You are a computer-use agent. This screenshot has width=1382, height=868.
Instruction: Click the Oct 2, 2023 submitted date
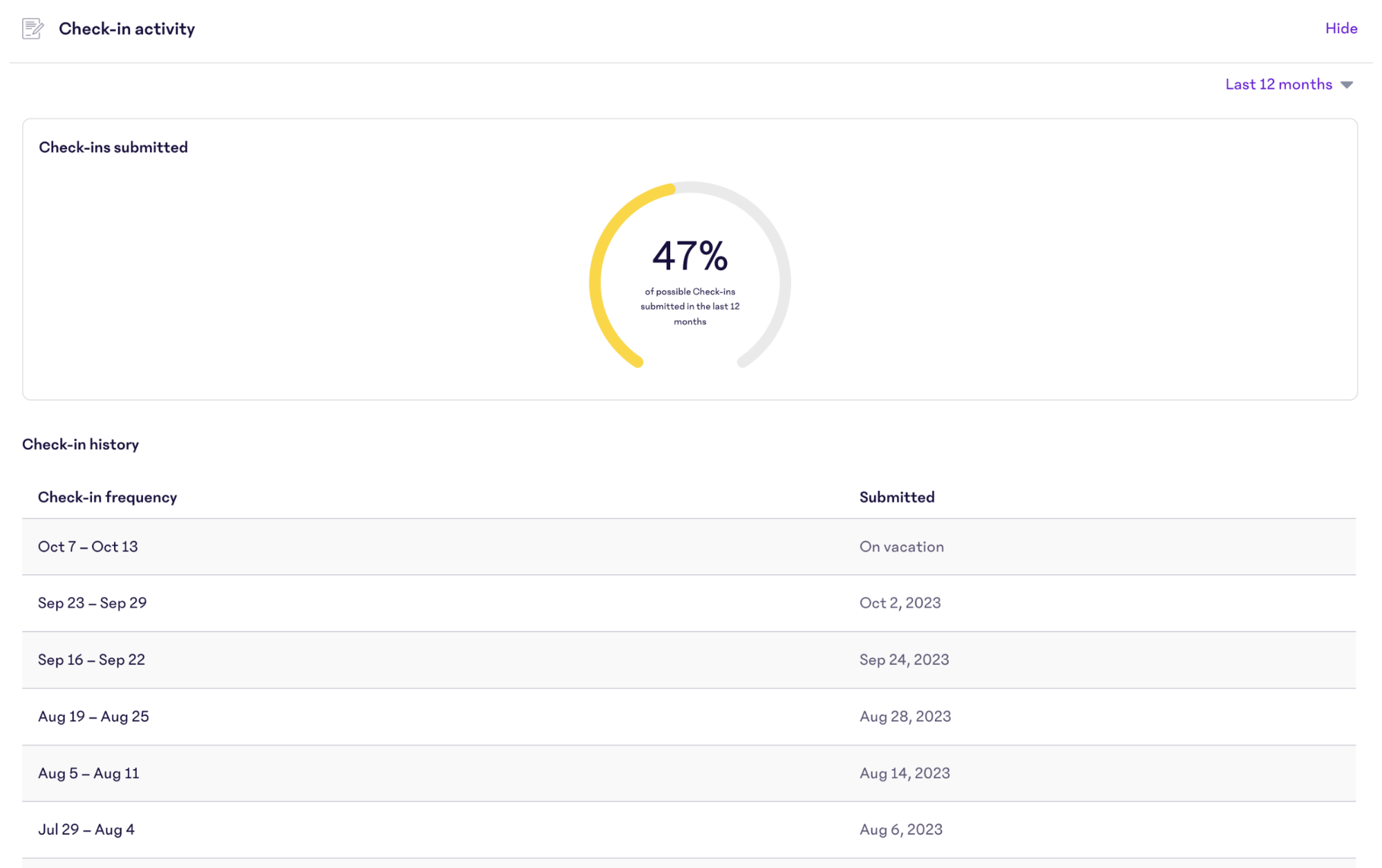click(900, 603)
